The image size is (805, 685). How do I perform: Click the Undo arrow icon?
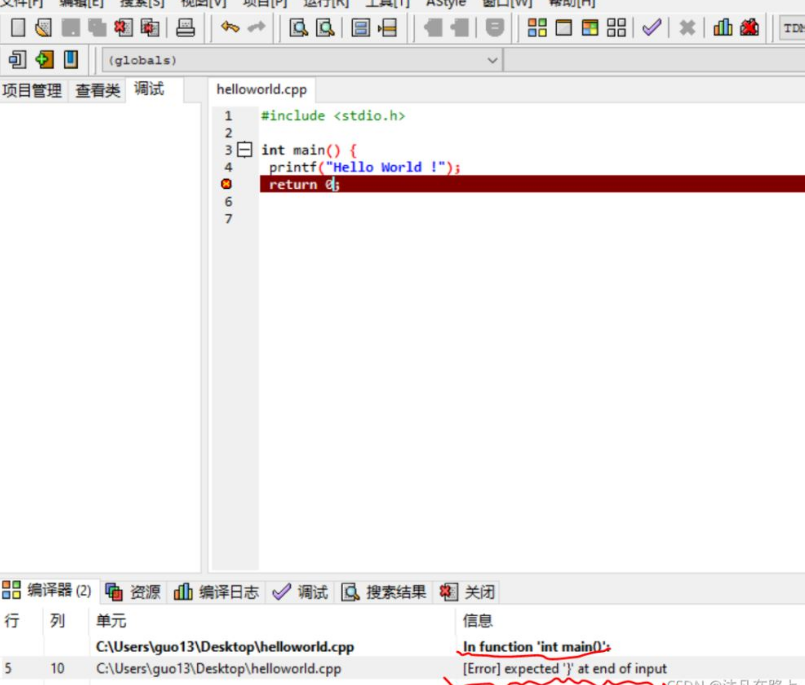coord(230,27)
